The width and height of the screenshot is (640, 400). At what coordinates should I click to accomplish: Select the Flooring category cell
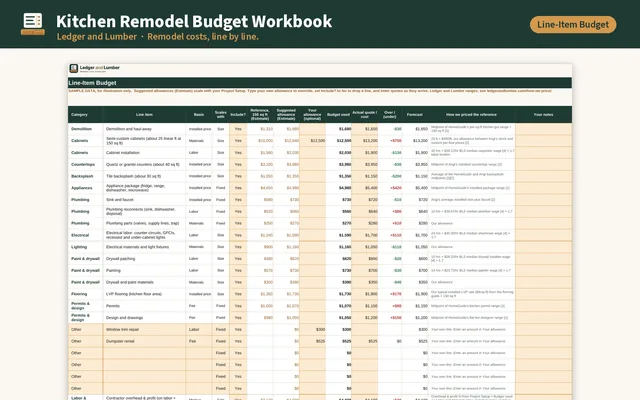(85, 294)
